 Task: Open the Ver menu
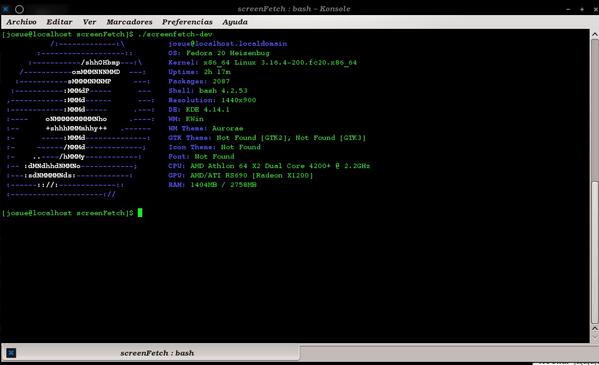(x=89, y=22)
